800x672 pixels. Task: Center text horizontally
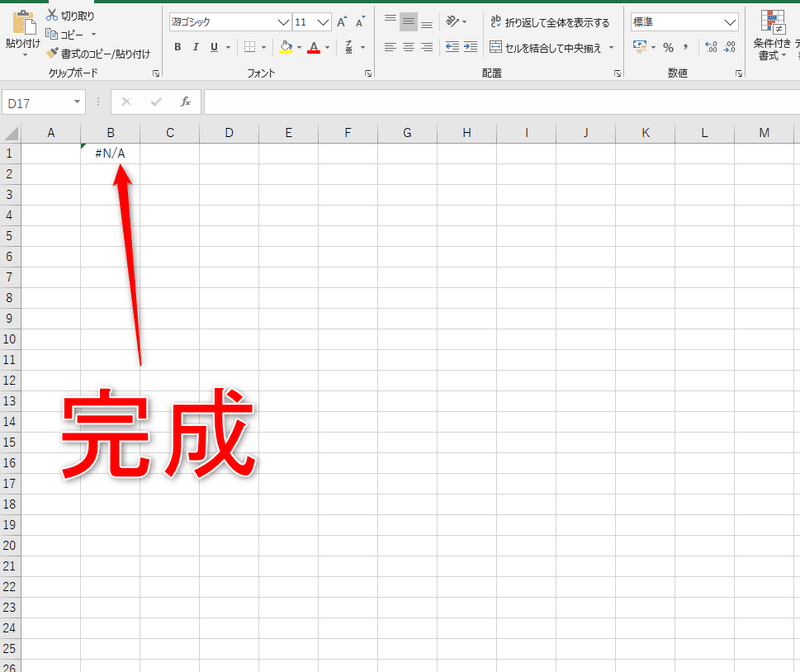click(408, 47)
